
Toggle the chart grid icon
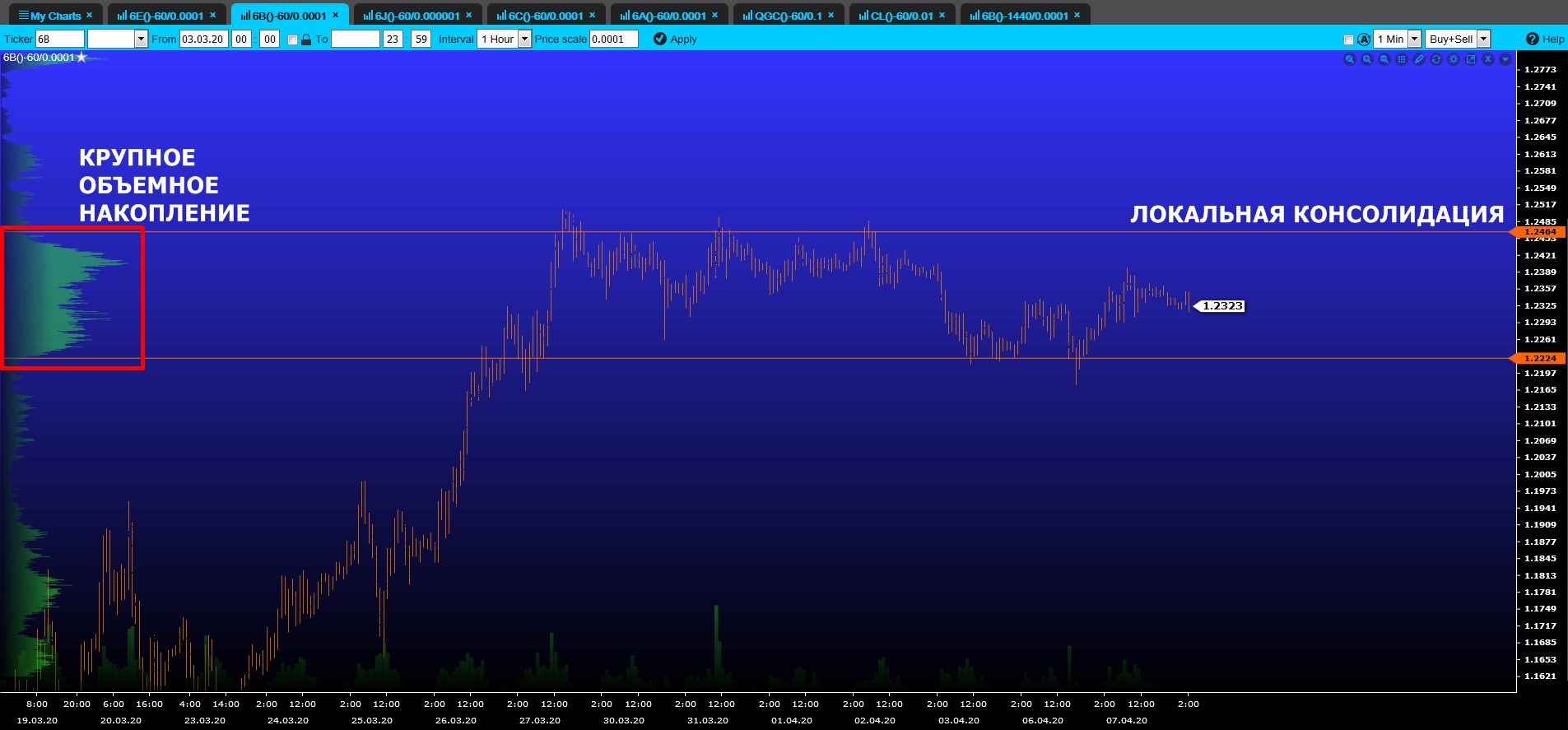1402,59
